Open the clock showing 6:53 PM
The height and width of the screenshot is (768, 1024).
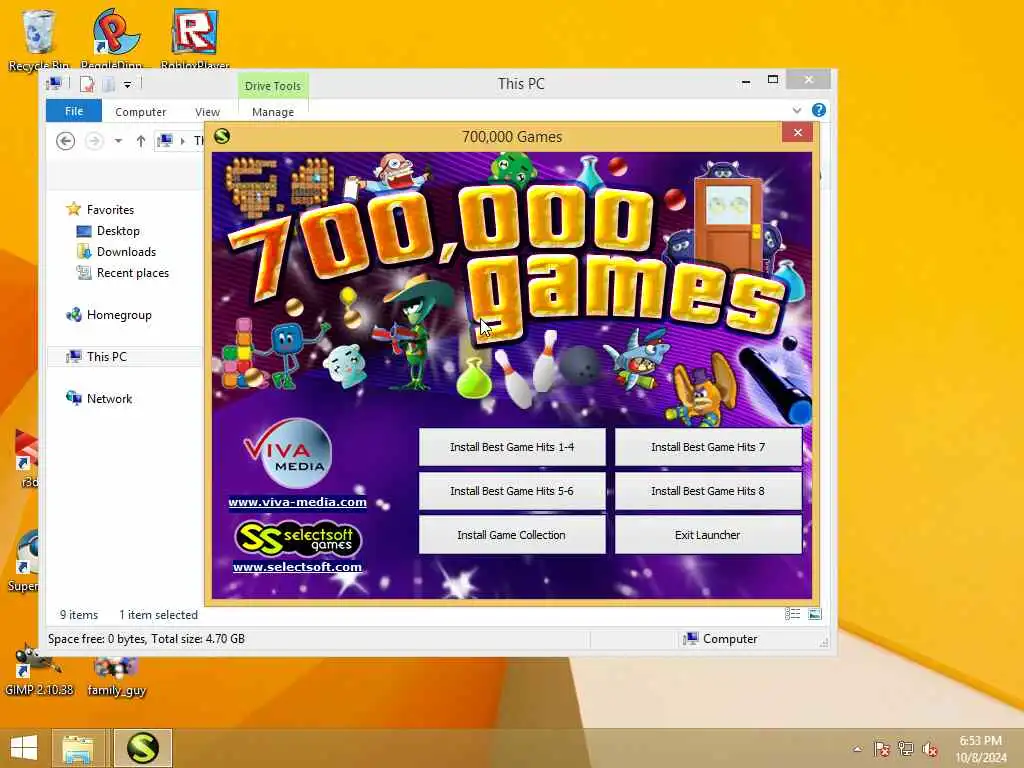[980, 748]
